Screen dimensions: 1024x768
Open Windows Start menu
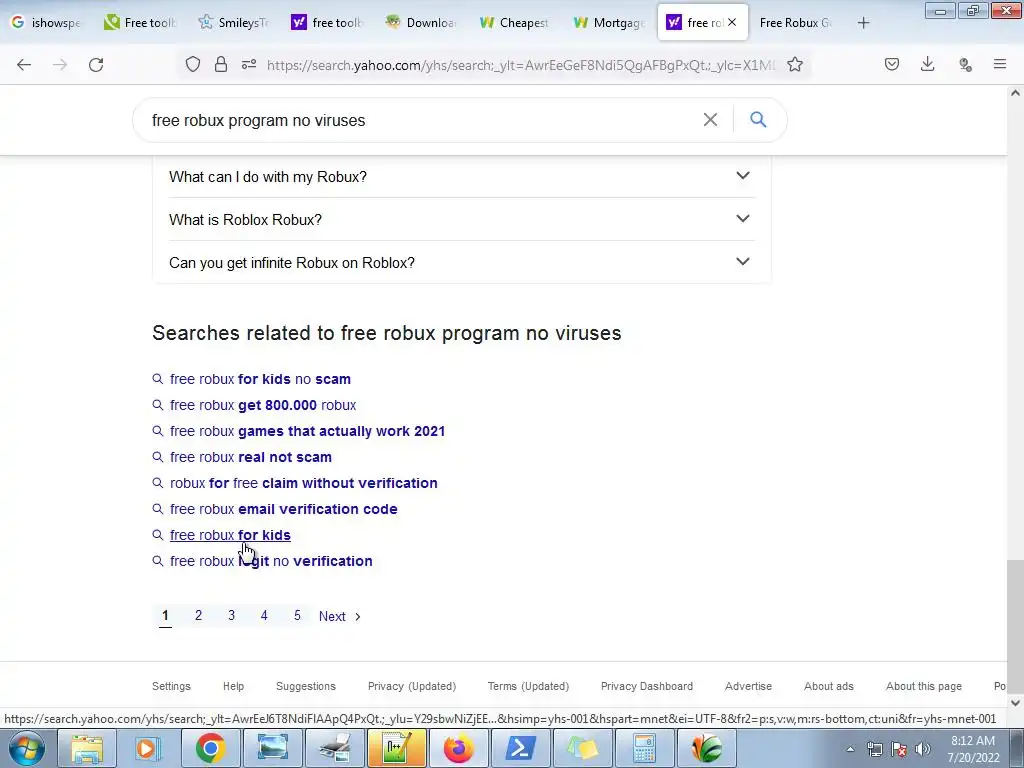pos(27,748)
